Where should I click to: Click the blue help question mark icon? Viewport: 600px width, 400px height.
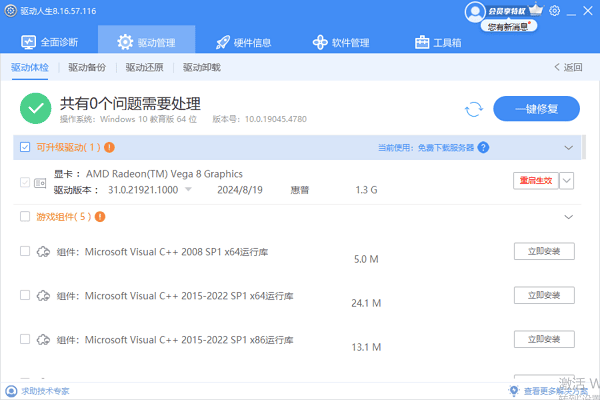point(483,148)
